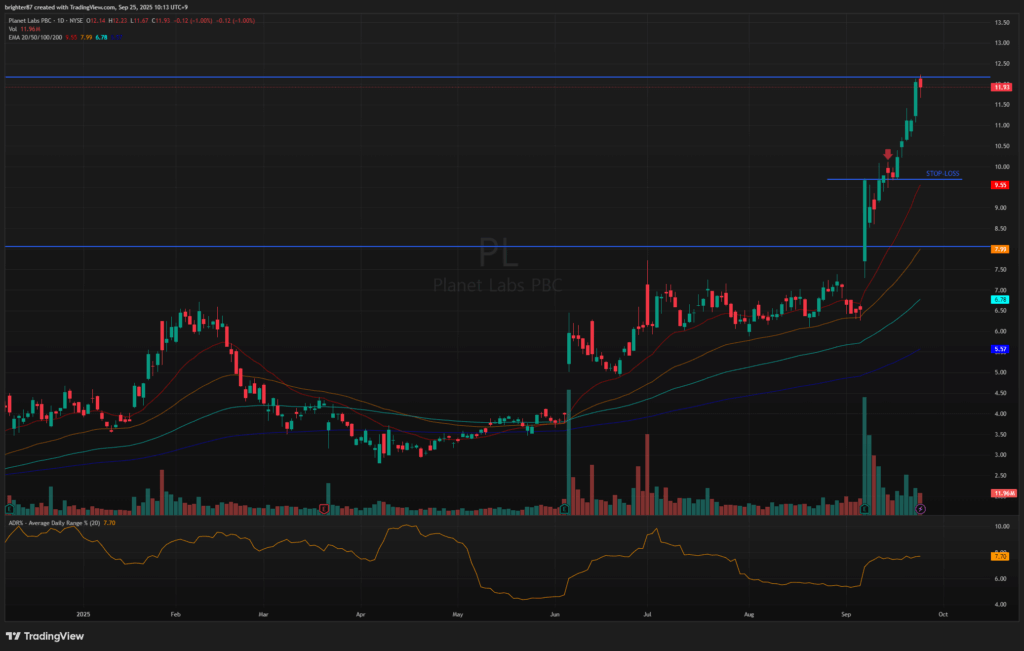Viewport: 1024px width, 651px height.
Task: Click the Mar label on the time axis
Action: 263,614
